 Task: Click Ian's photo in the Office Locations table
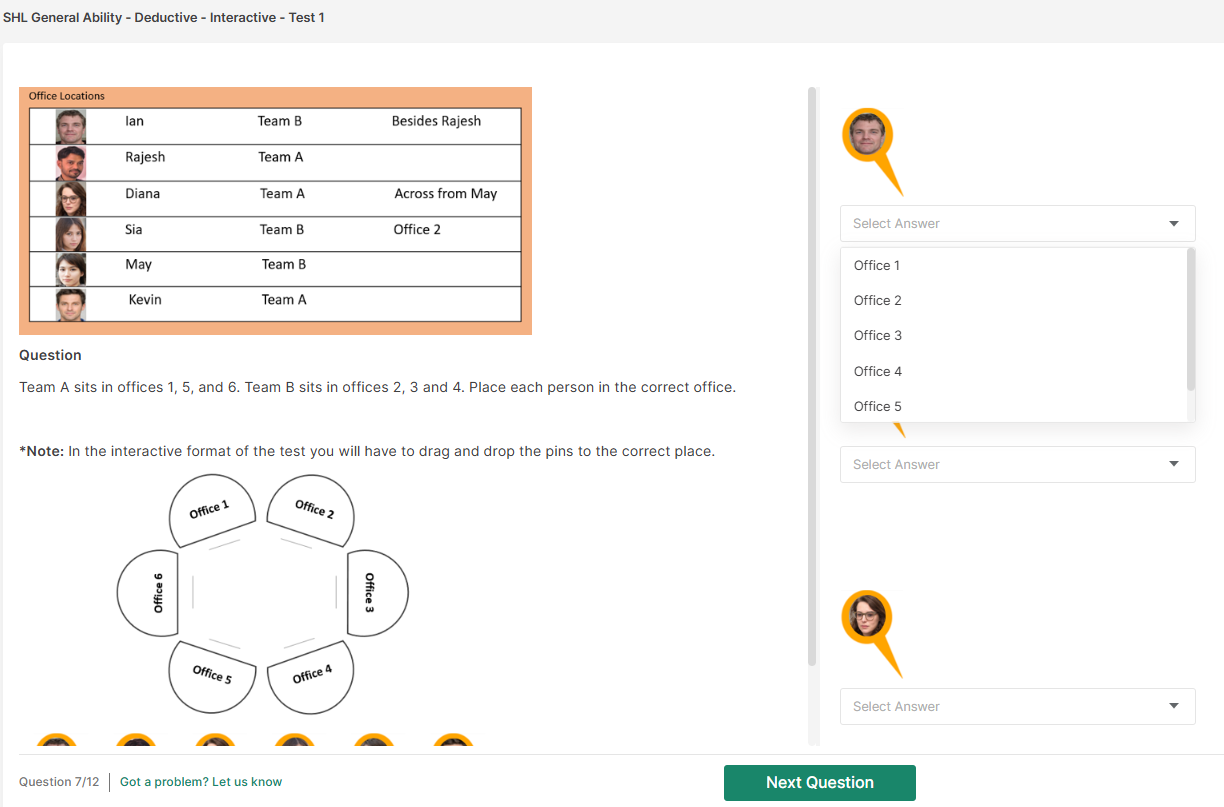tap(70, 126)
